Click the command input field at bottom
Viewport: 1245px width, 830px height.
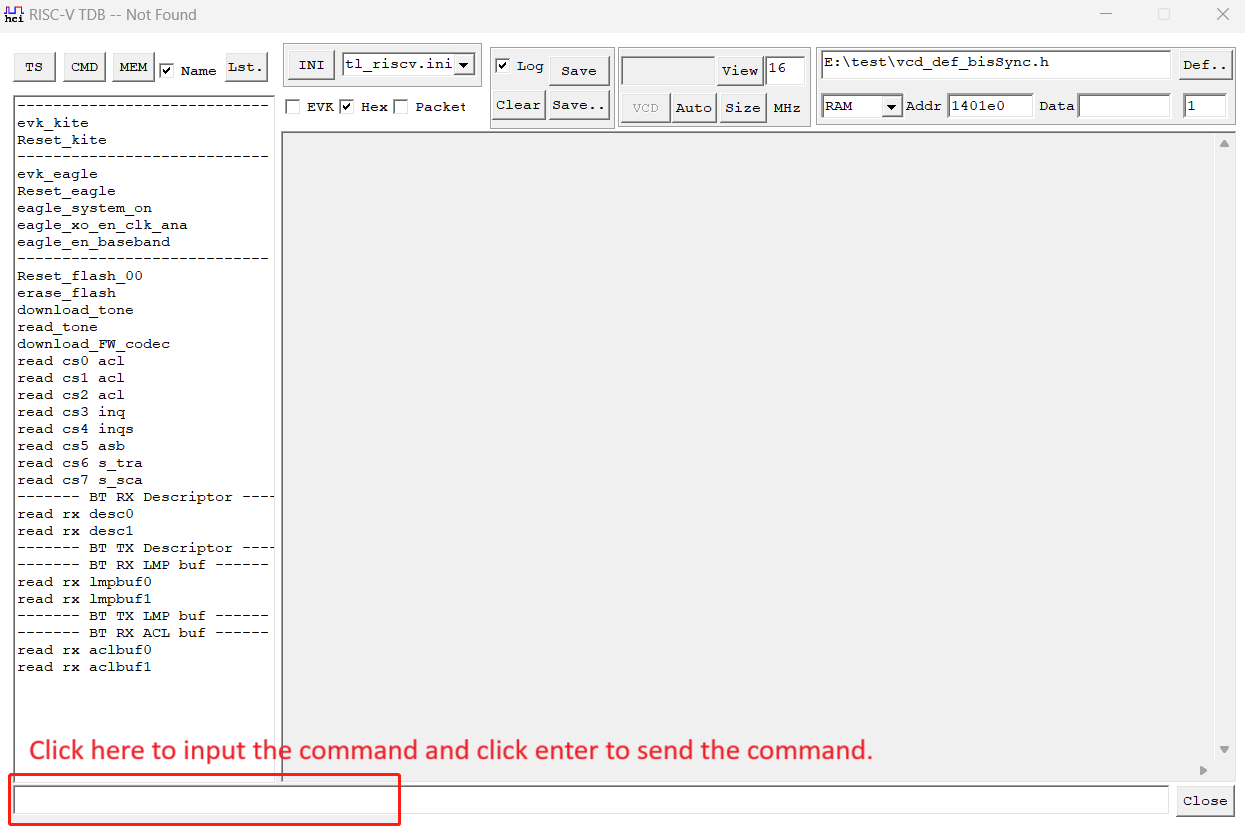[590, 800]
